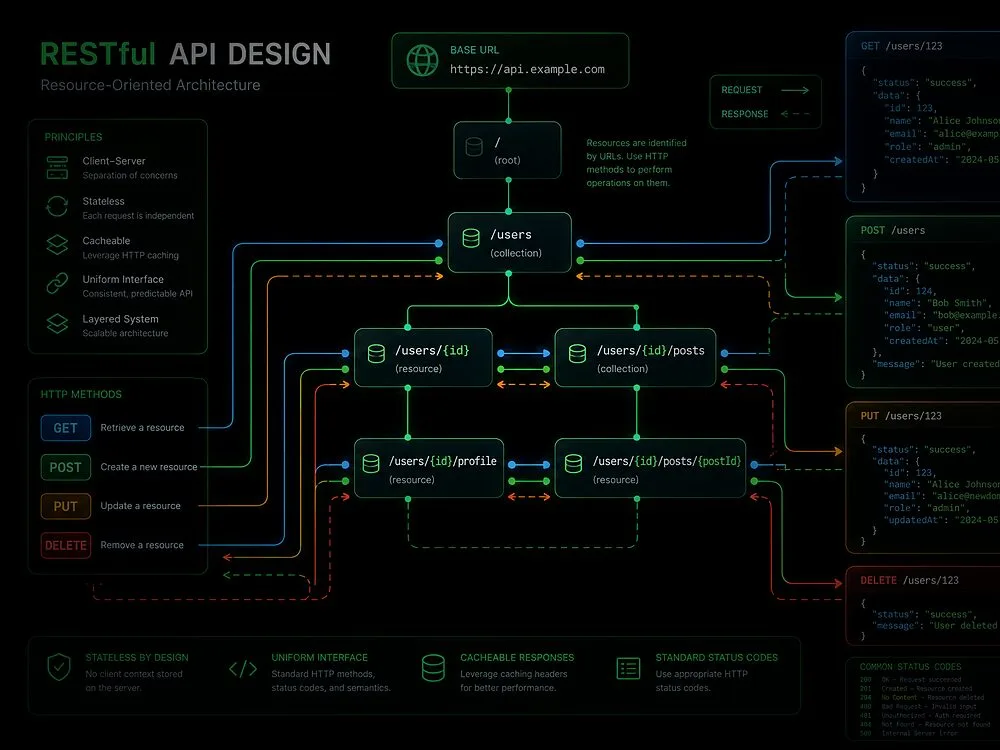This screenshot has width=1000, height=750.
Task: Click the server icon next to Client-Server
Action: (57, 168)
